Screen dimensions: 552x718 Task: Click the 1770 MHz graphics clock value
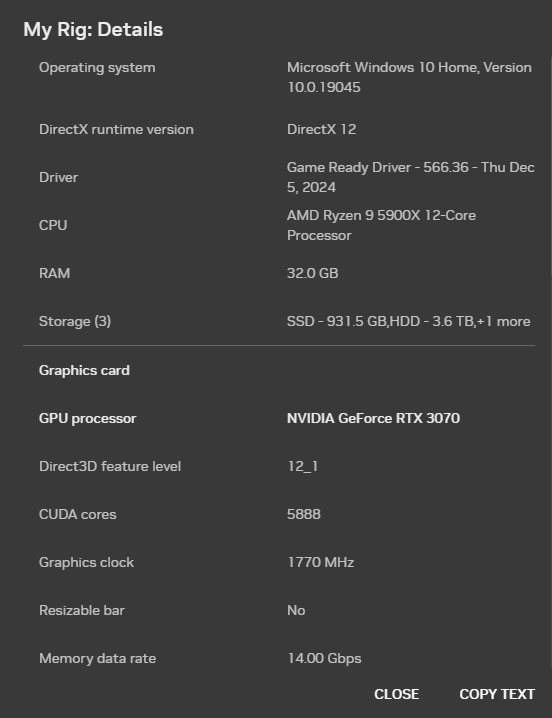pos(321,562)
